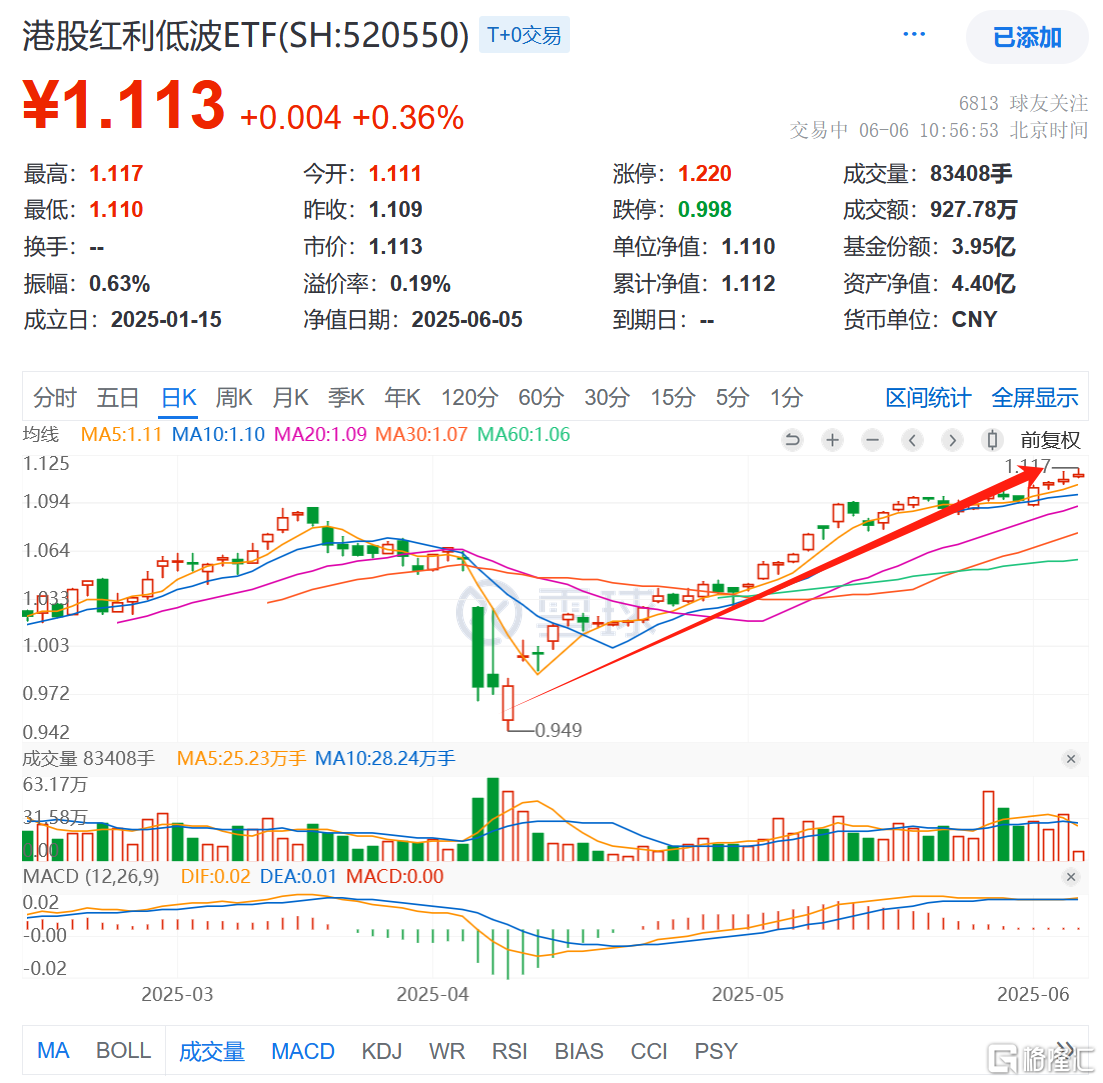Close the 成交量 volume panel
The height and width of the screenshot is (1083, 1103).
(1071, 759)
